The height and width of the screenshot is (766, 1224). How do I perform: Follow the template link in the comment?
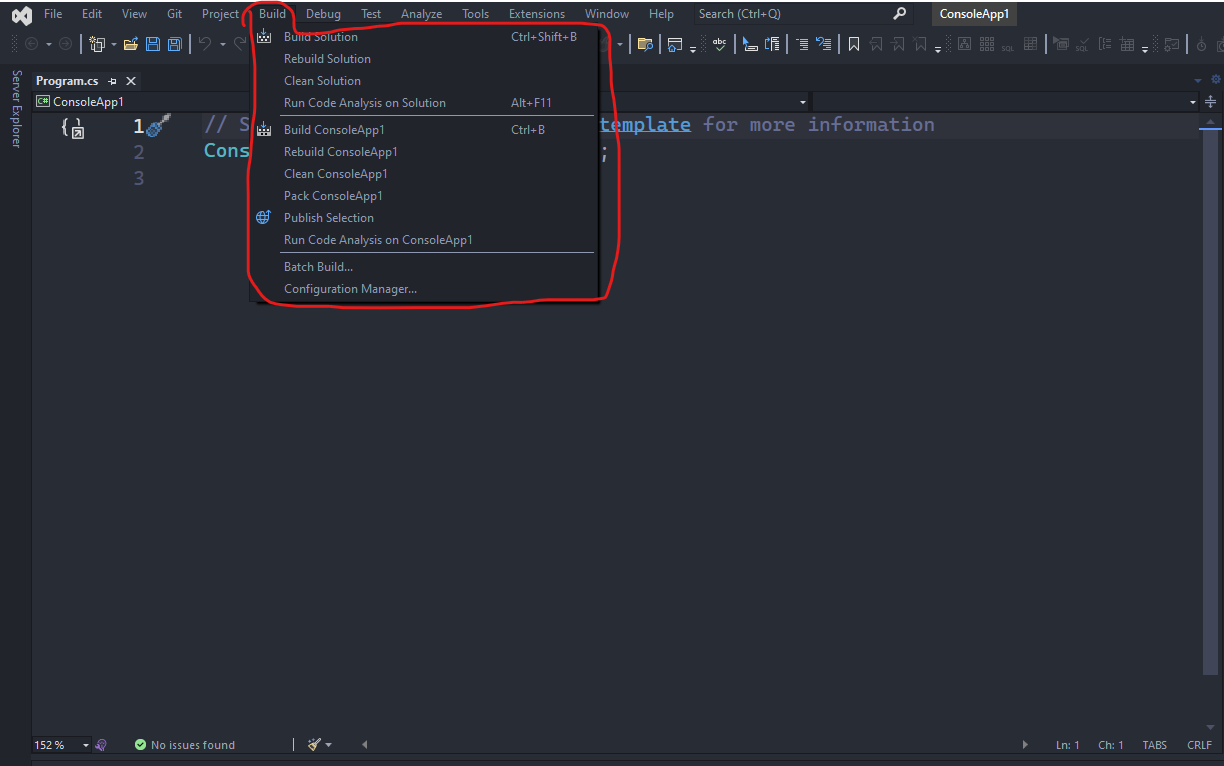[x=644, y=124]
